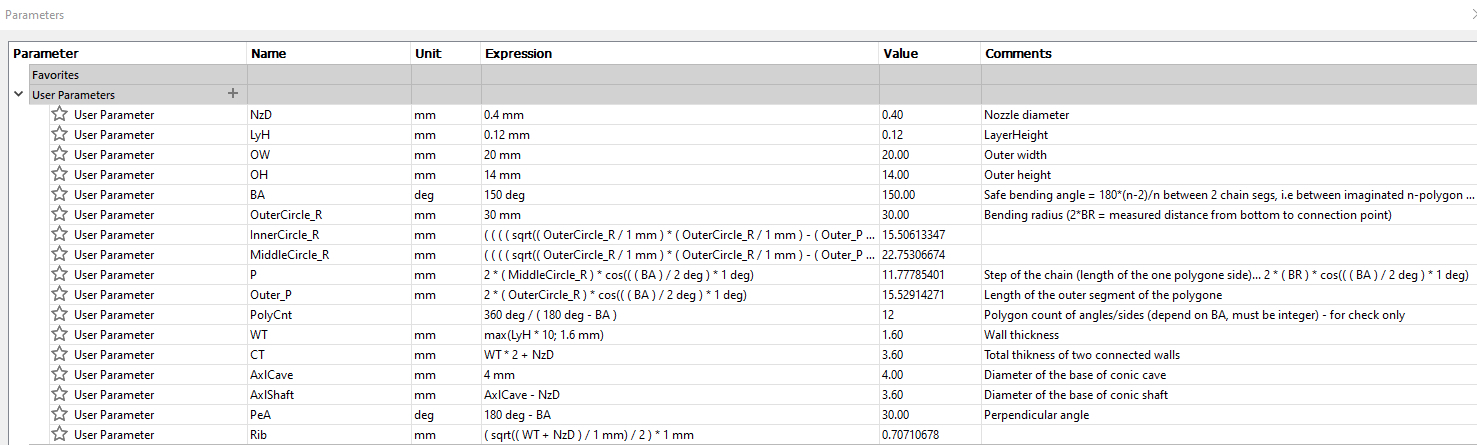Click the star beside the CT parameter

[60, 354]
